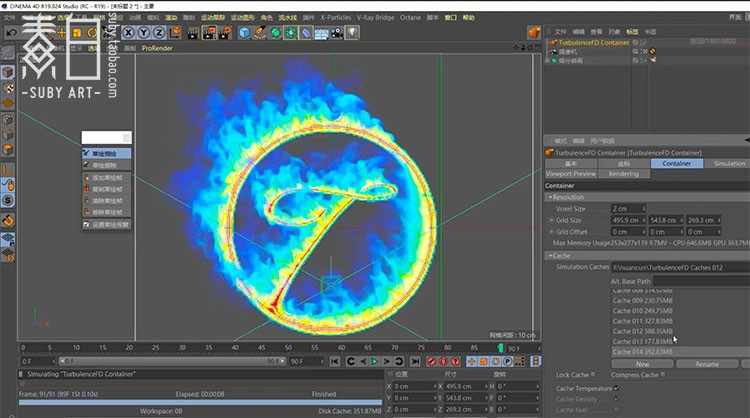Click the deformer toolbar icon
Image resolution: width=750 pixels, height=418 pixels.
(306, 33)
